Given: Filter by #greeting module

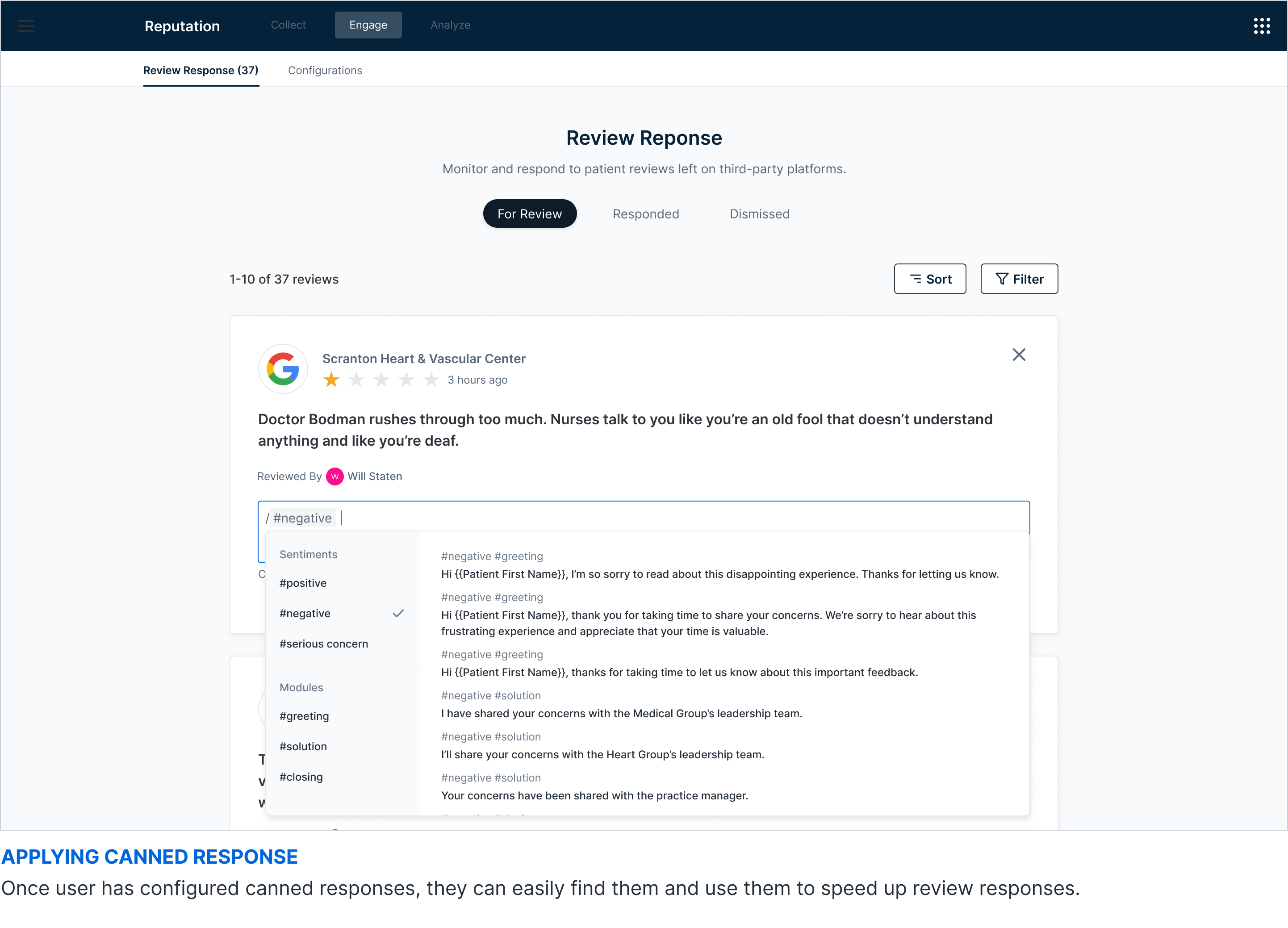Looking at the screenshot, I should 305,716.
